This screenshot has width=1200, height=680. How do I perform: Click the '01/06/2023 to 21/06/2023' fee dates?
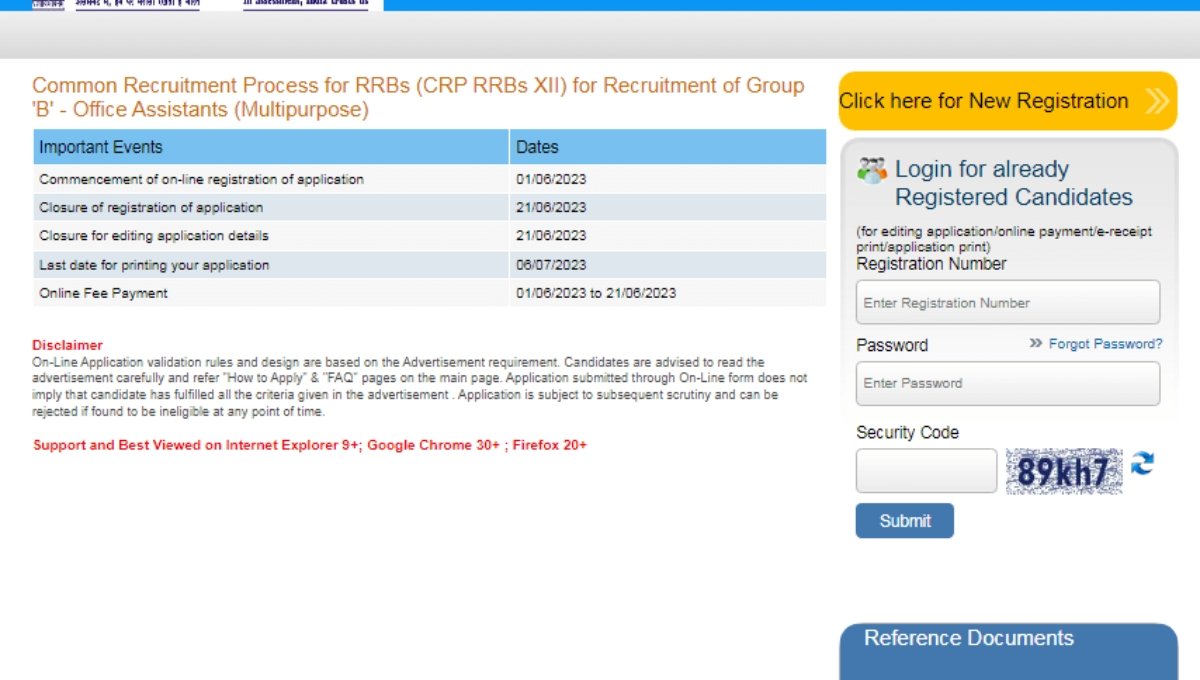(596, 293)
